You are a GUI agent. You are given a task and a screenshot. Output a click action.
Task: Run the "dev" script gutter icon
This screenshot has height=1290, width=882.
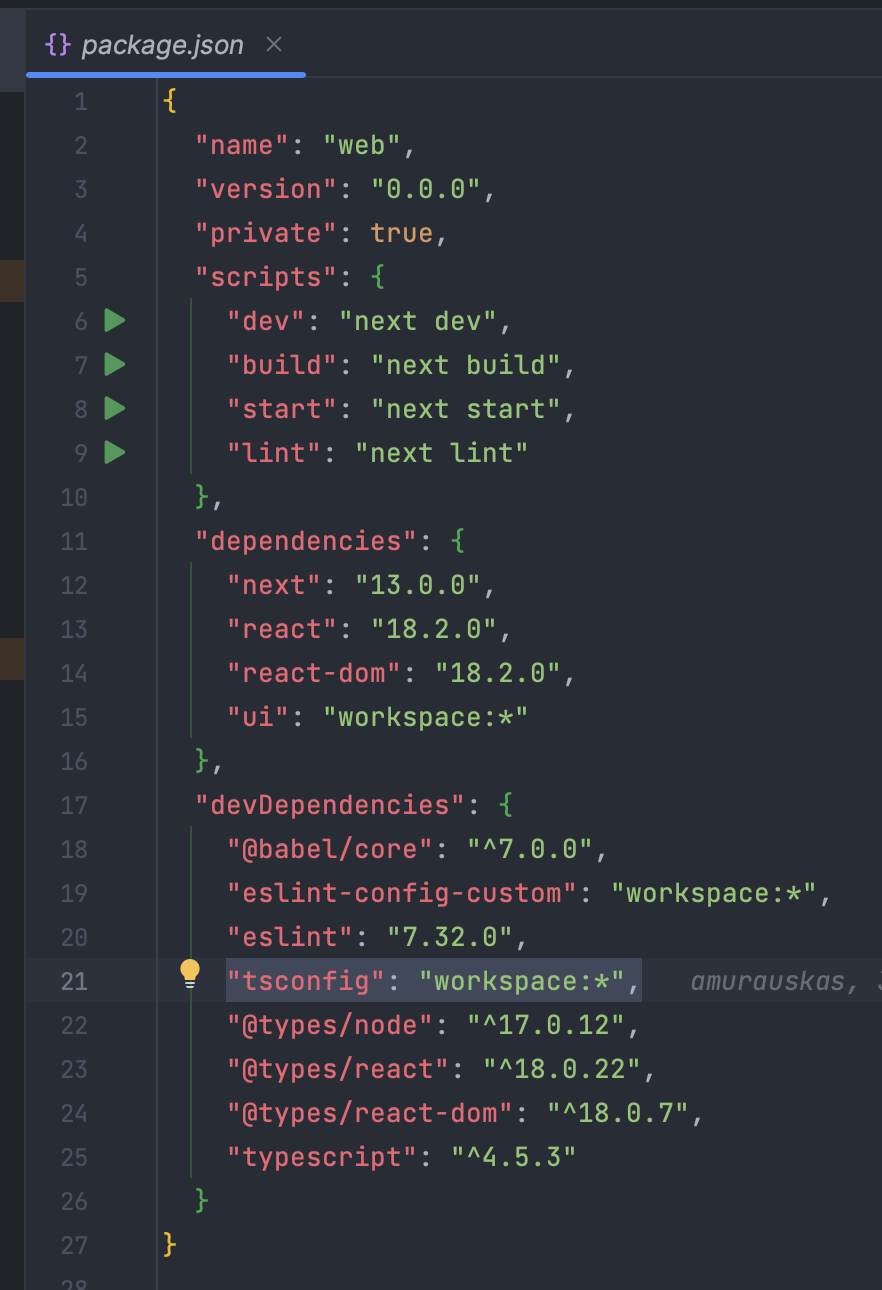point(115,321)
